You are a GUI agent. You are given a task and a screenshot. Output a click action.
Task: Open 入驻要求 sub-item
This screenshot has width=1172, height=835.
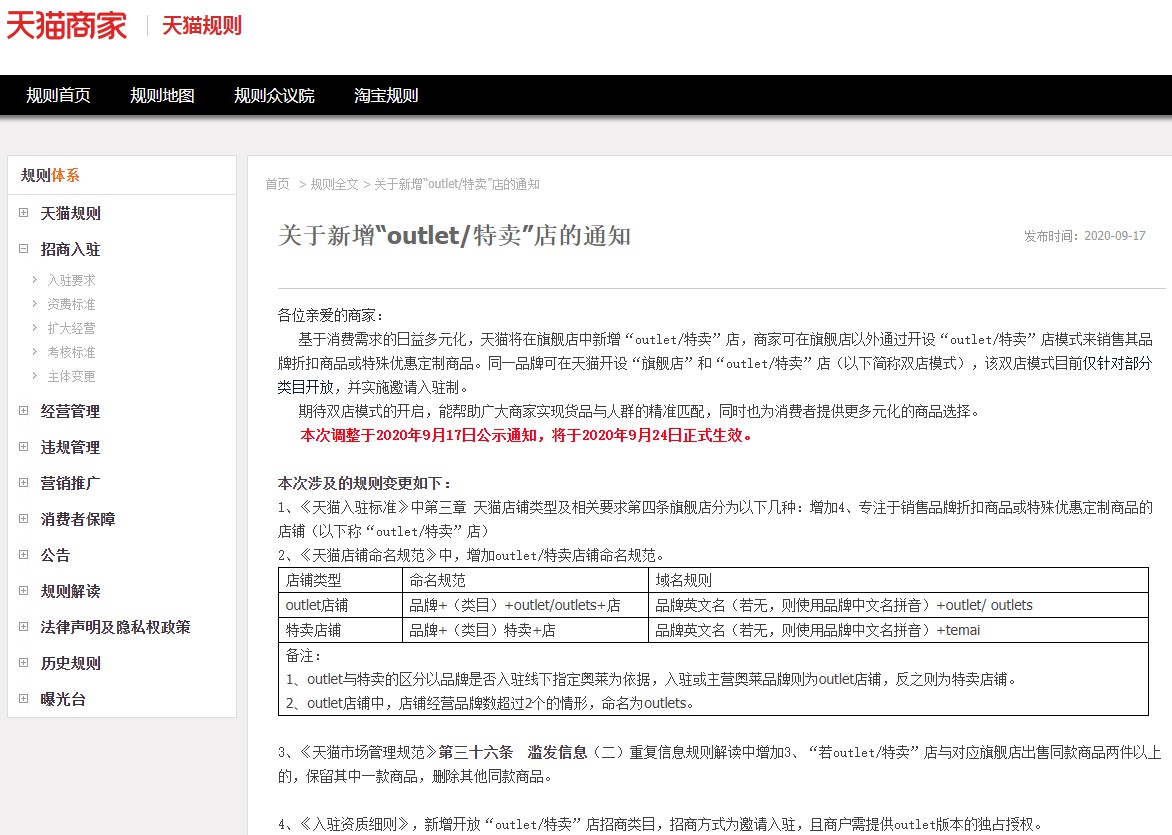71,280
